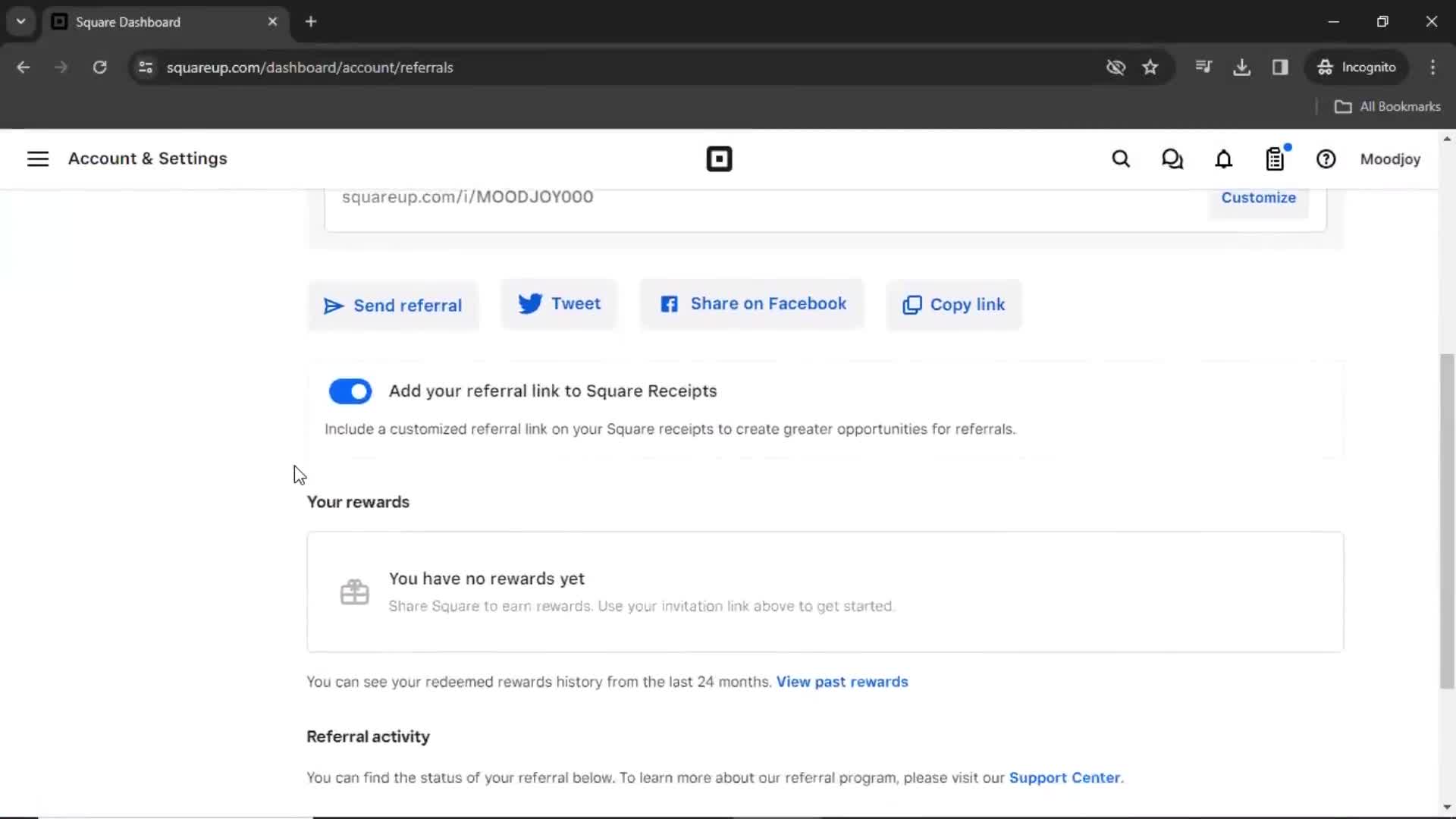Open the All Bookmarks folder

[x=1388, y=107]
